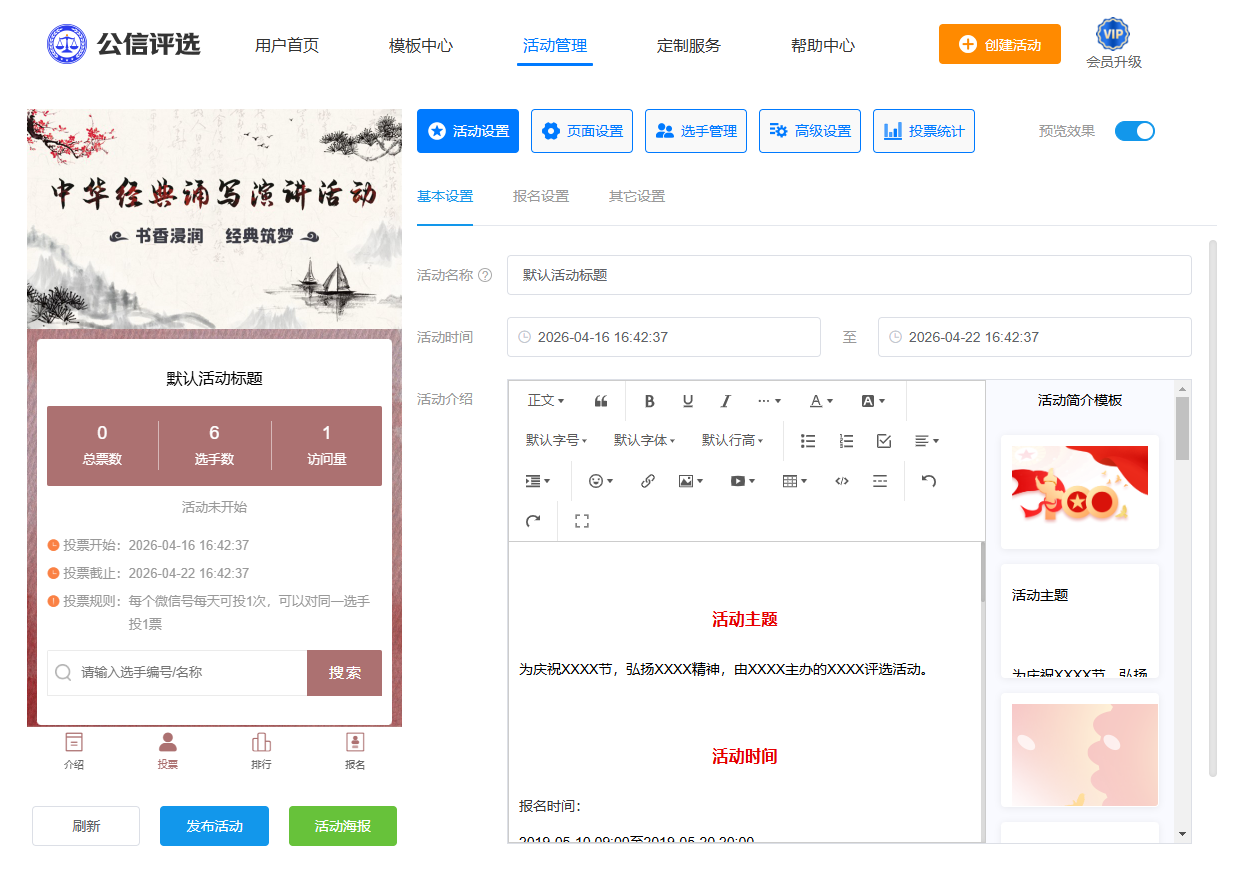The width and height of the screenshot is (1239, 874).
Task: Click the 搜索 button in preview
Action: (344, 673)
